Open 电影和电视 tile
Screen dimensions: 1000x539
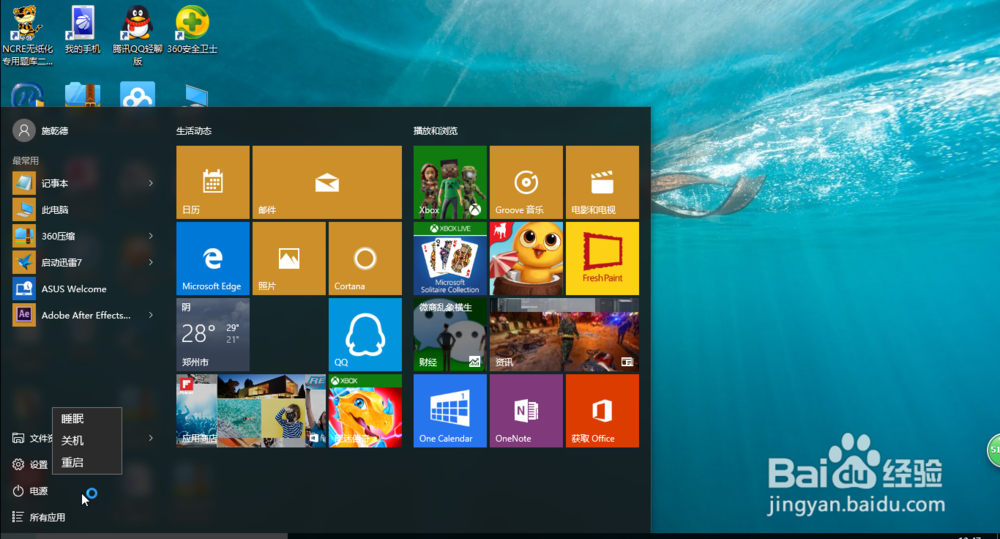coord(602,182)
